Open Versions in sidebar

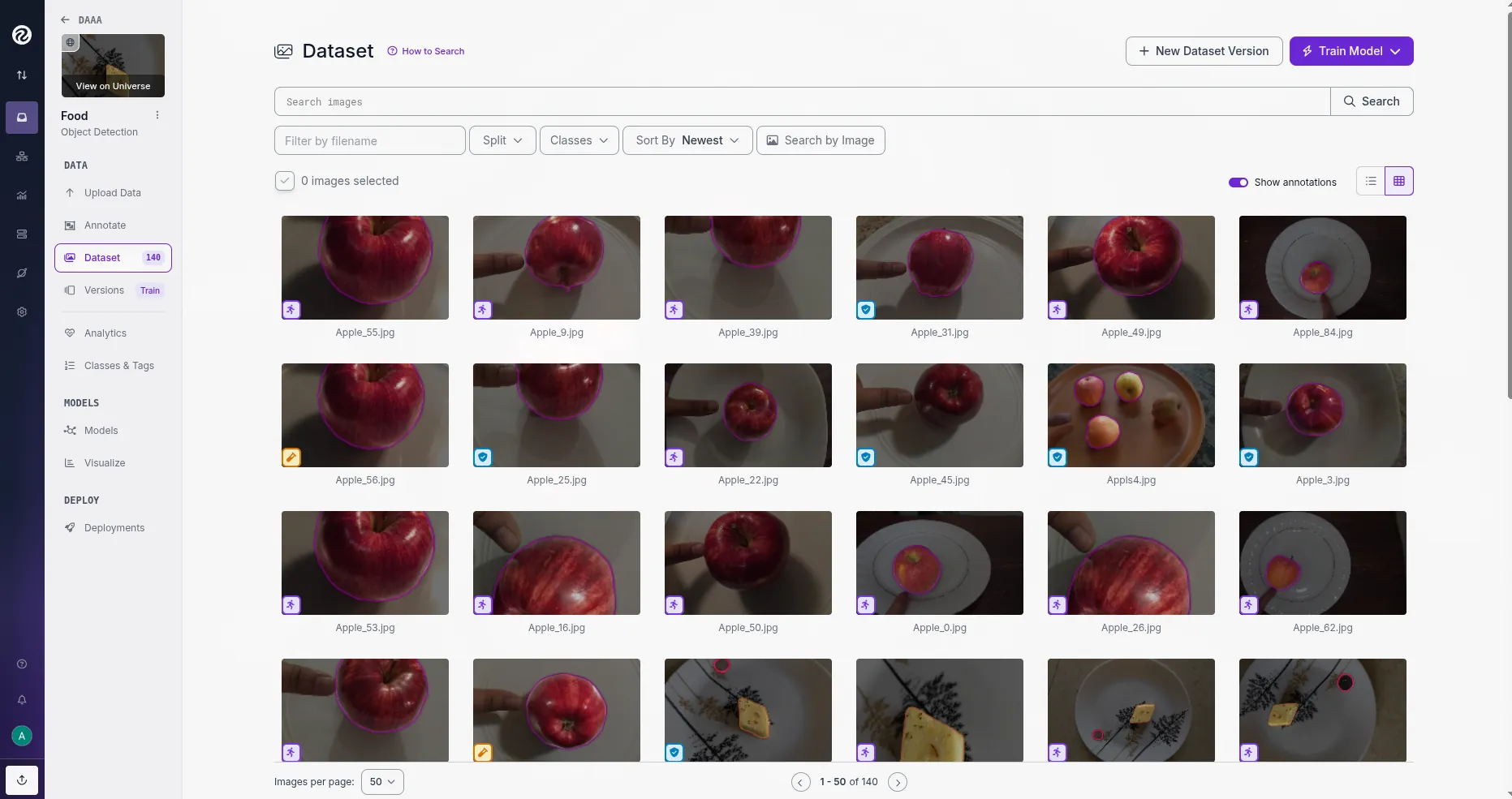(x=113, y=290)
